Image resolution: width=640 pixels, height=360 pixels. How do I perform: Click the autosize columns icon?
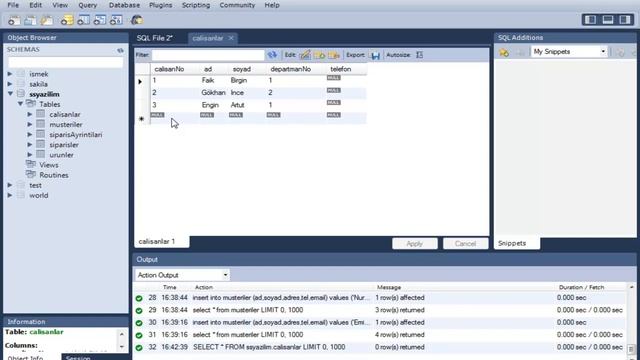point(419,55)
